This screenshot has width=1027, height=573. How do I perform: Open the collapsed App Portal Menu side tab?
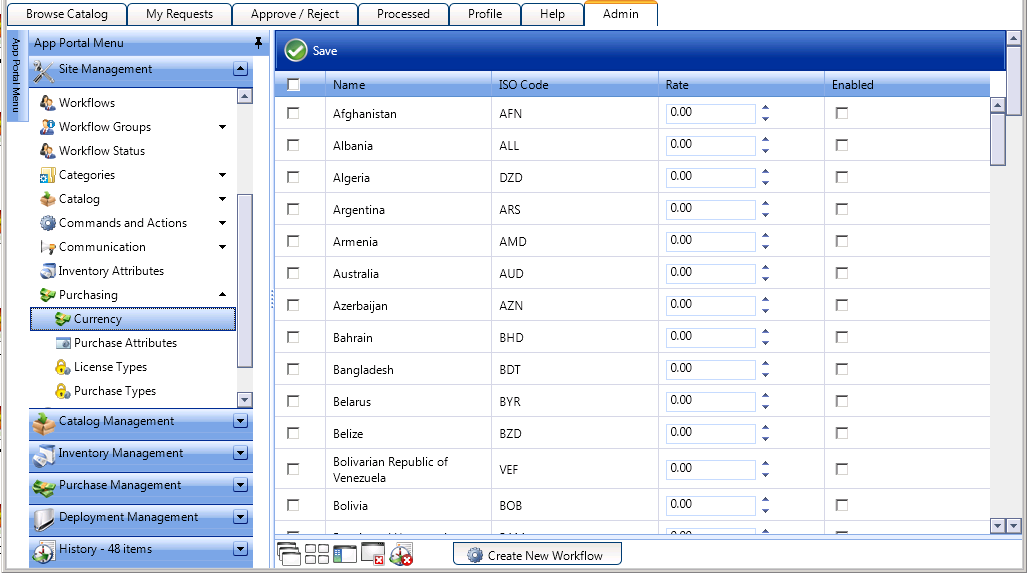17,75
